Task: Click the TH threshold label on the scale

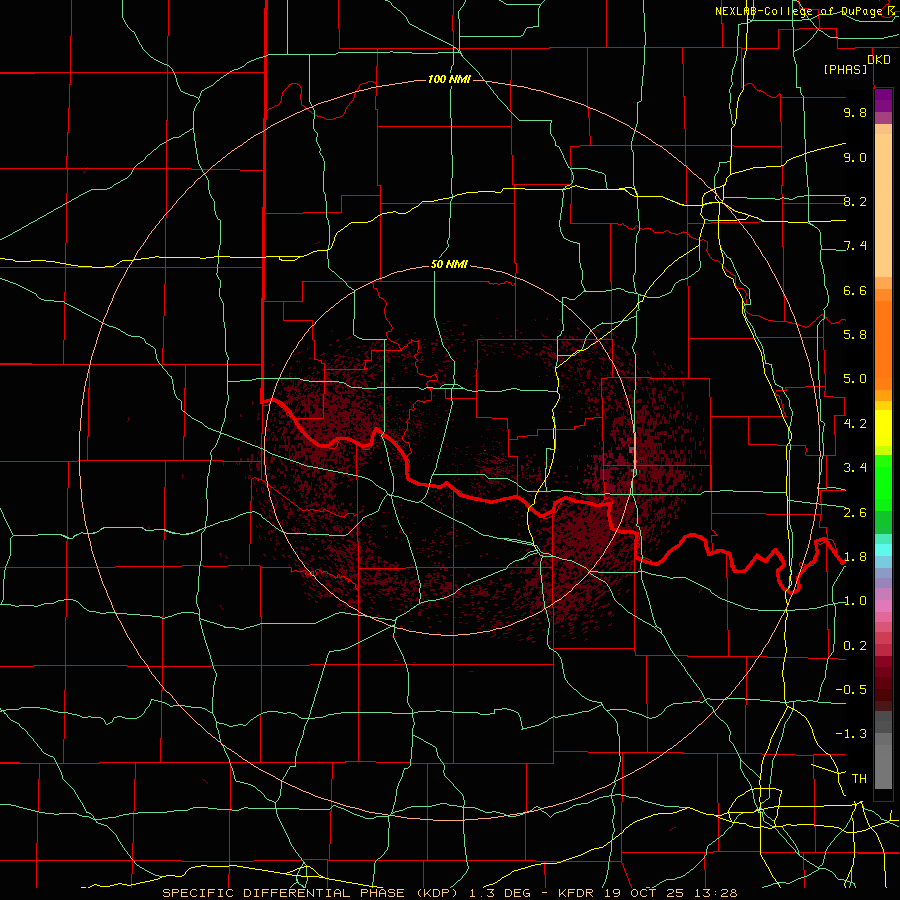Action: [x=859, y=779]
